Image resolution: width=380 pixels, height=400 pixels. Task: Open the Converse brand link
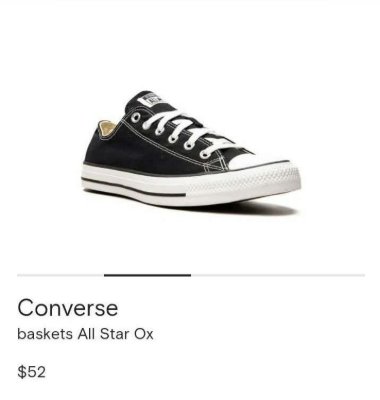pyautogui.click(x=68, y=308)
